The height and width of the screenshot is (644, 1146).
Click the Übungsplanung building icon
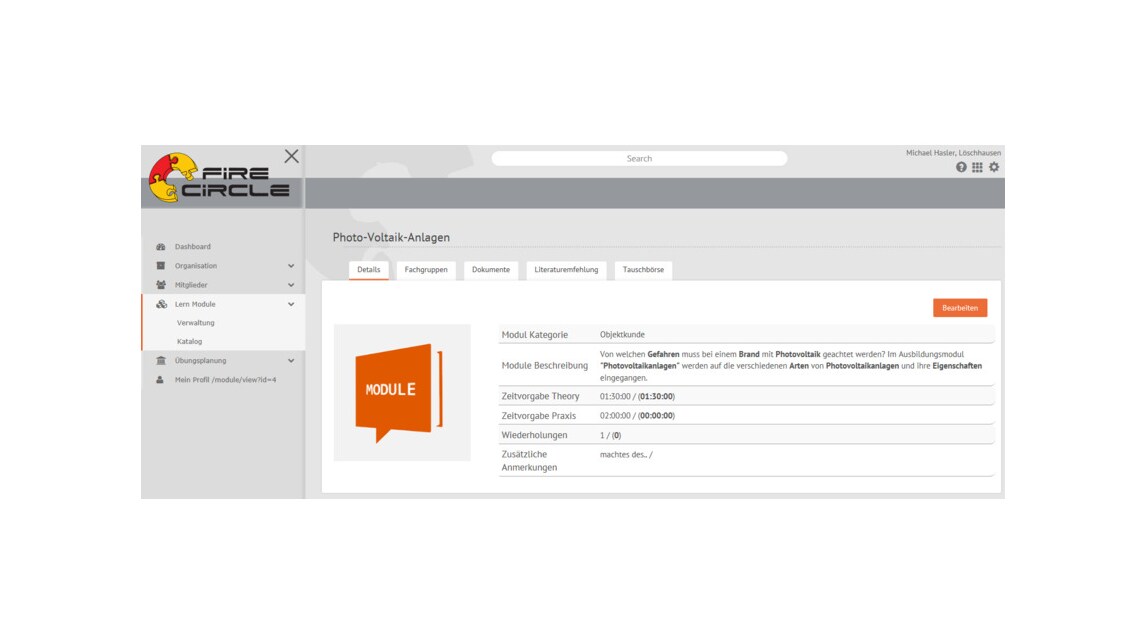pyautogui.click(x=160, y=361)
